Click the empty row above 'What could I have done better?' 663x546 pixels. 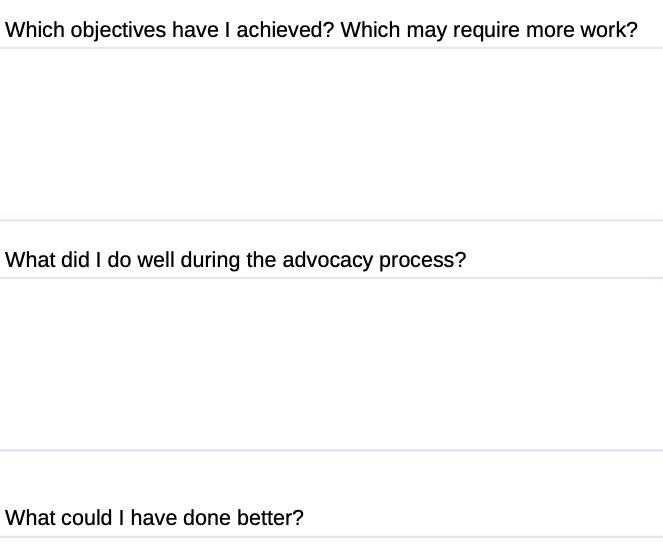(331, 475)
